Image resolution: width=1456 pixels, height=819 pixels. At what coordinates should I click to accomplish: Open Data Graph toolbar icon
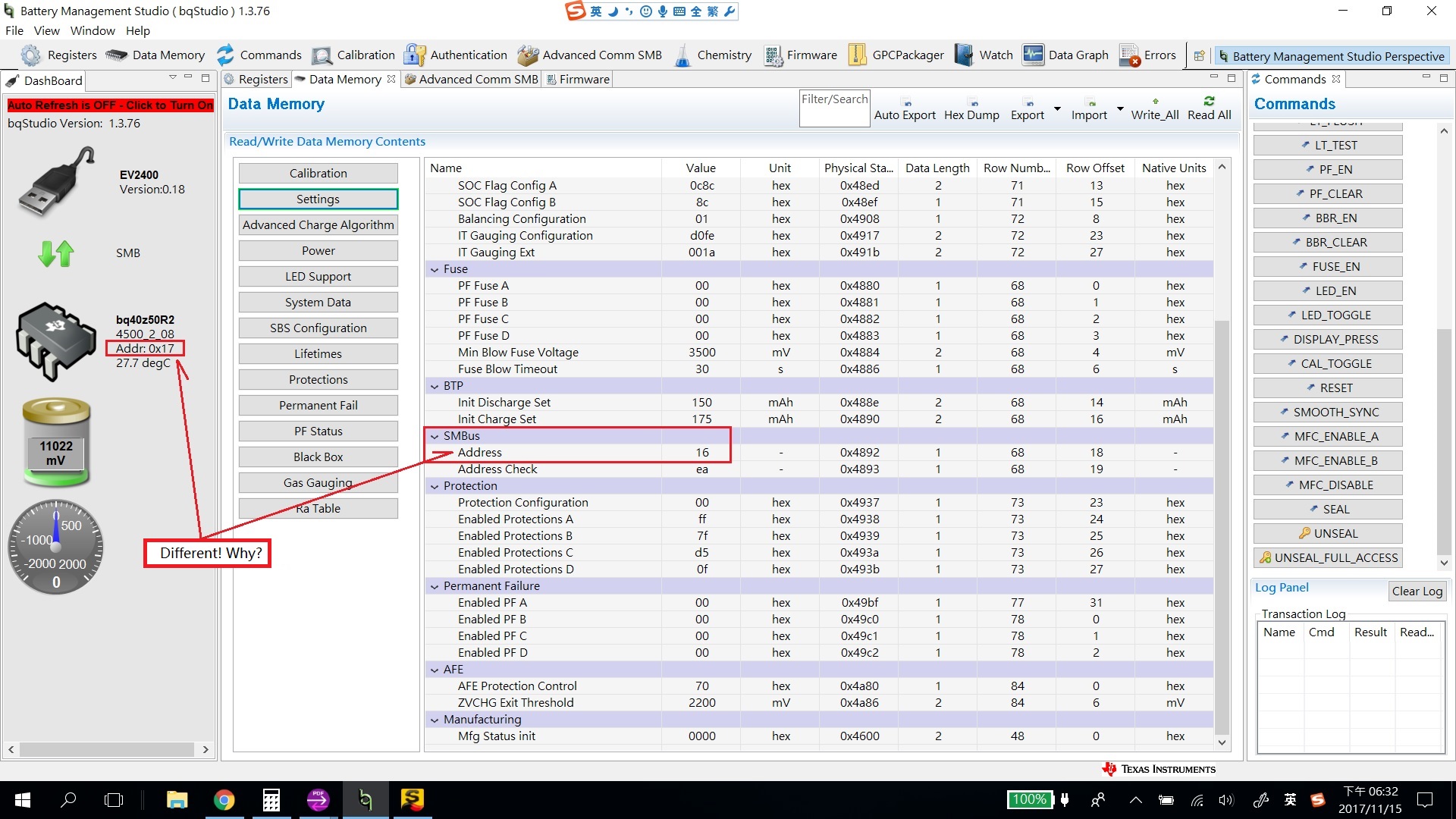(1065, 55)
